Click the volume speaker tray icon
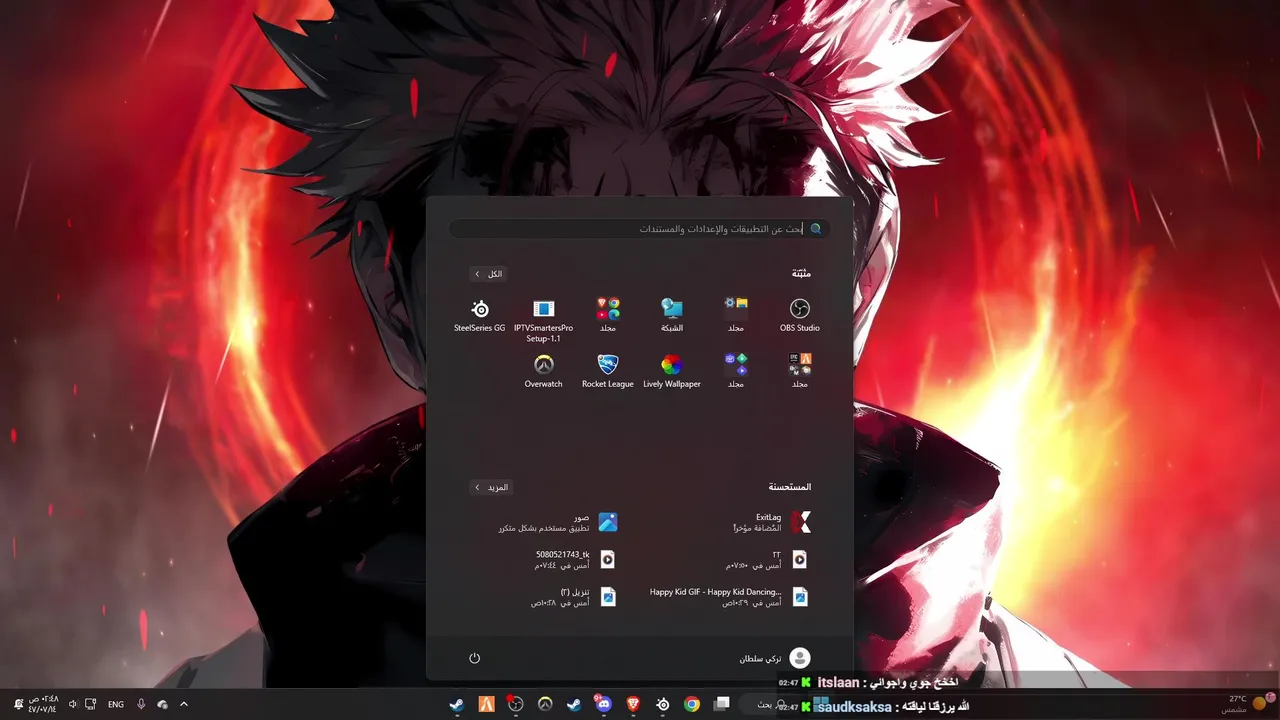Screen dimensions: 1280x720 [x=73, y=704]
